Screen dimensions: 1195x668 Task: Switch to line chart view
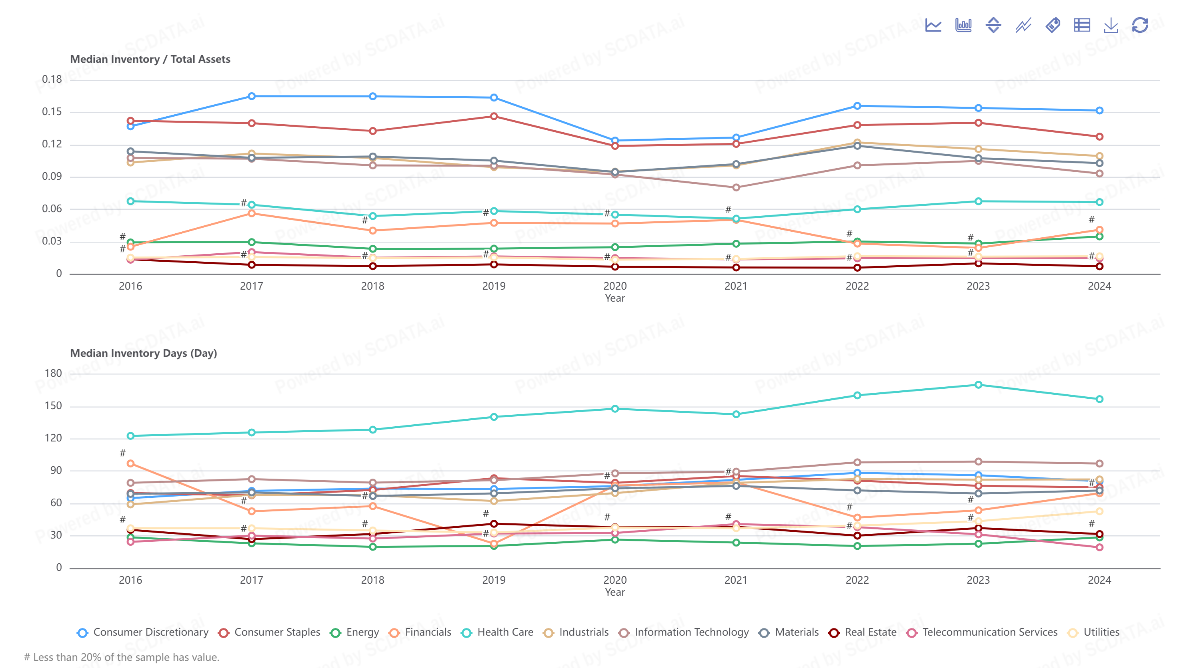pyautogui.click(x=933, y=25)
